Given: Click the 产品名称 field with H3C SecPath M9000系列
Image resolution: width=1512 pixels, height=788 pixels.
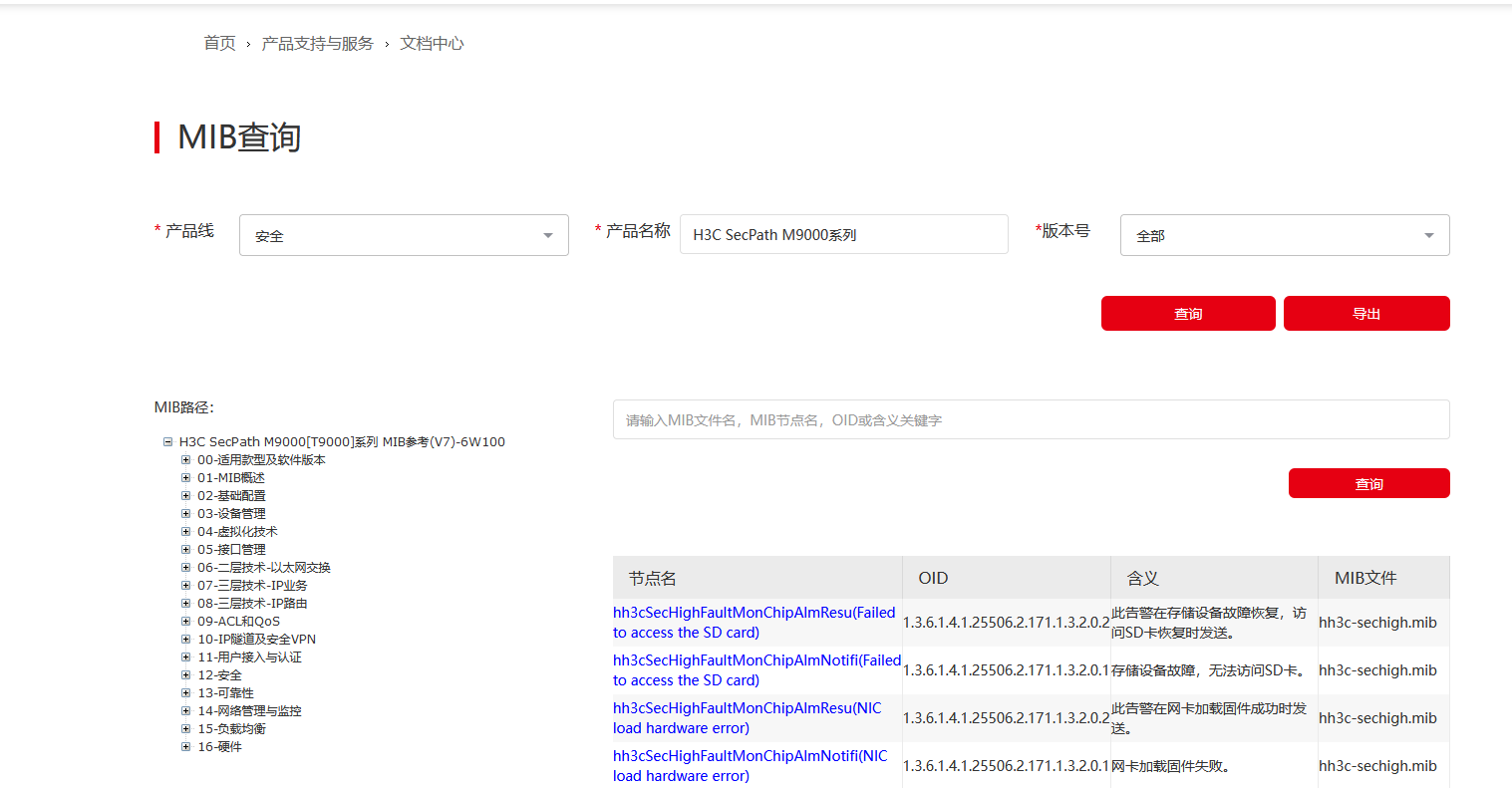Looking at the screenshot, I should click(844, 234).
